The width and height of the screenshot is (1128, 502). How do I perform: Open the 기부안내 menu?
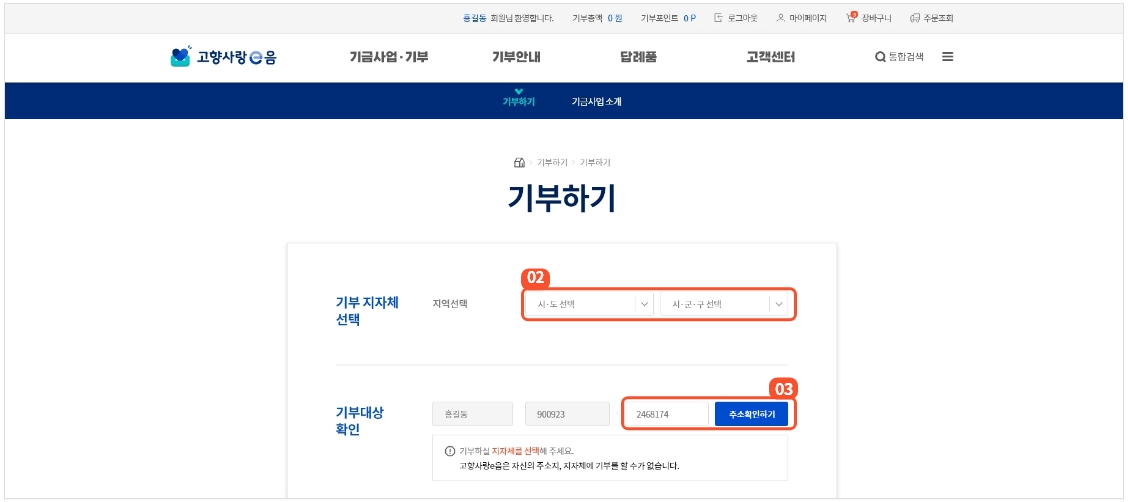tap(516, 57)
